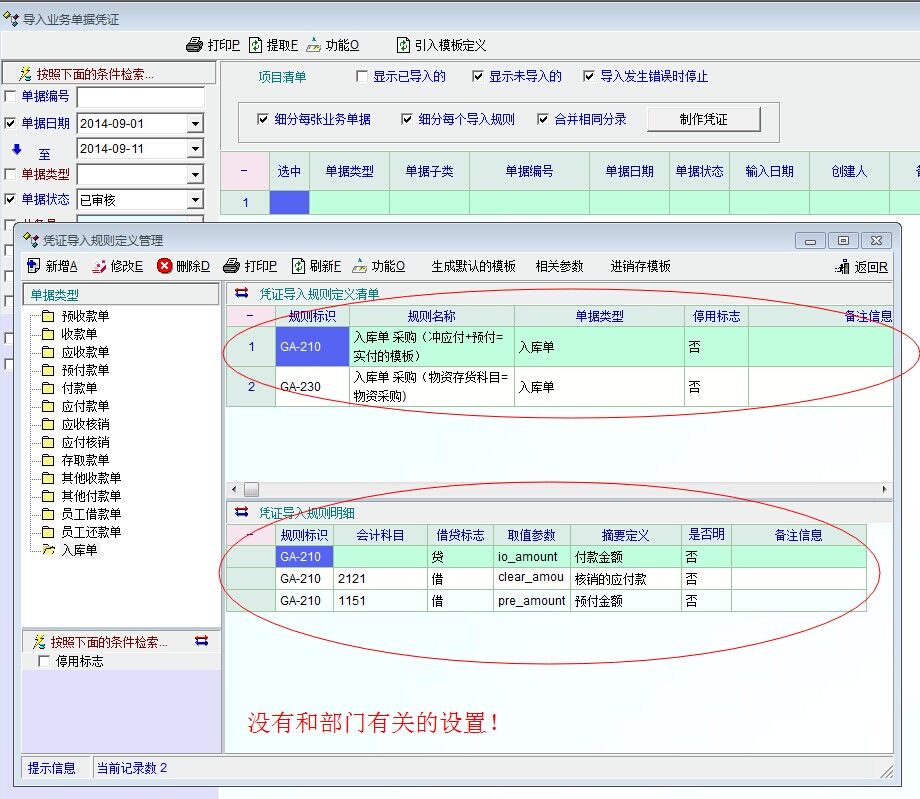Select 付款单 in the 单据类型 tree
Image resolution: width=920 pixels, height=799 pixels.
coord(78,388)
